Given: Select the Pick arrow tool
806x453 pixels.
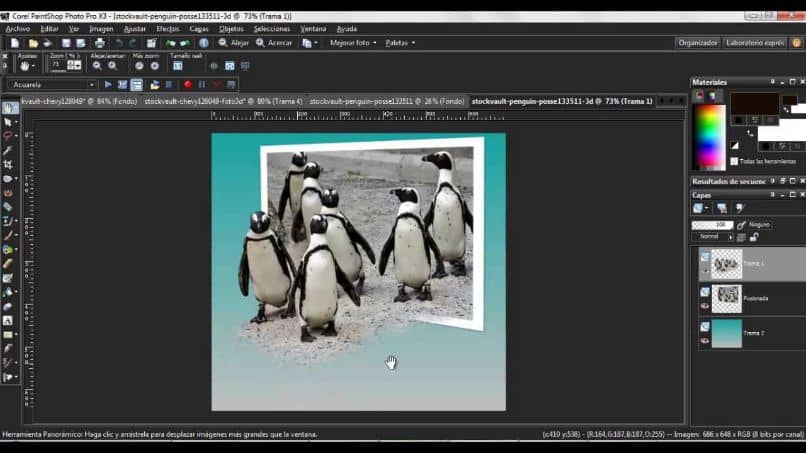Looking at the screenshot, I should pyautogui.click(x=8, y=122).
